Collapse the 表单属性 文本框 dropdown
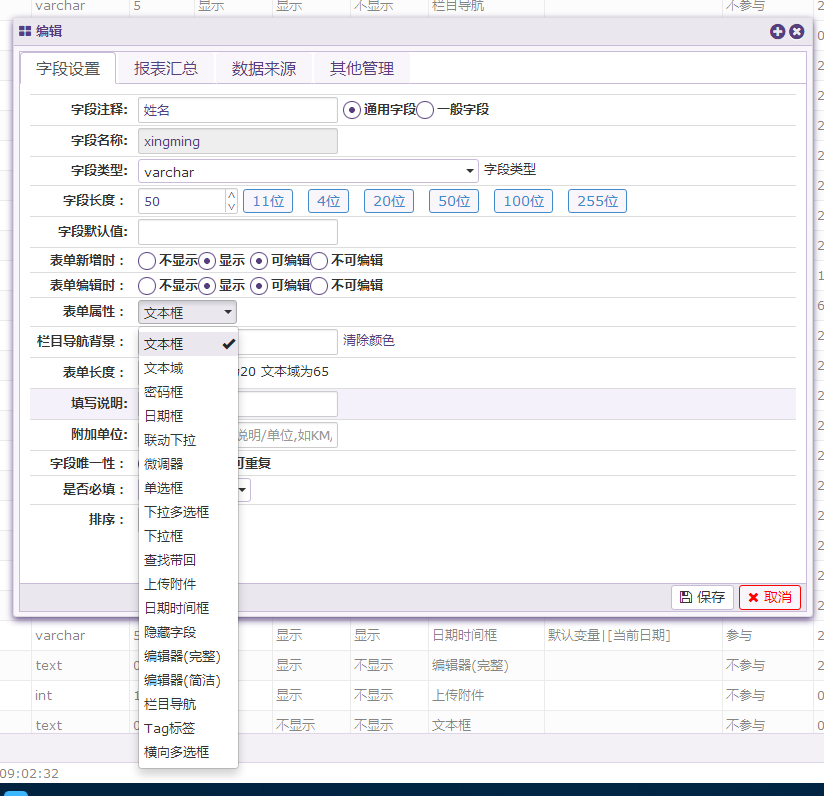Viewport: 824px width, 796px height. (188, 313)
